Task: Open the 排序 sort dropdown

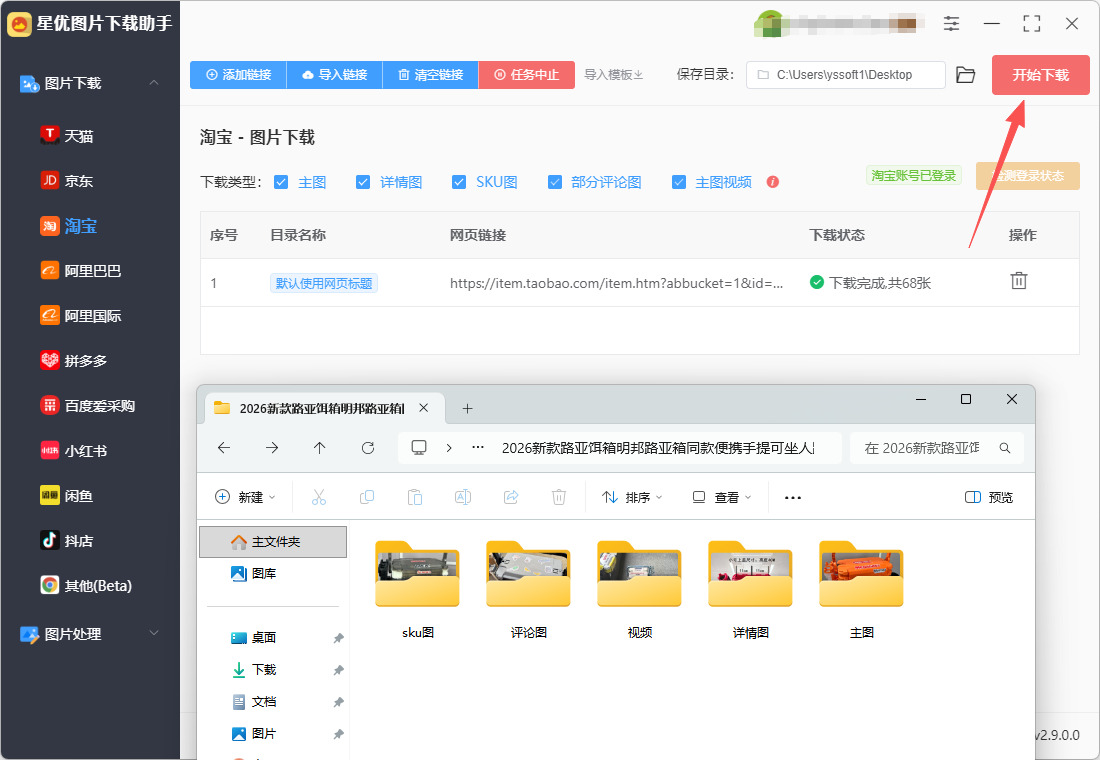Action: click(632, 497)
